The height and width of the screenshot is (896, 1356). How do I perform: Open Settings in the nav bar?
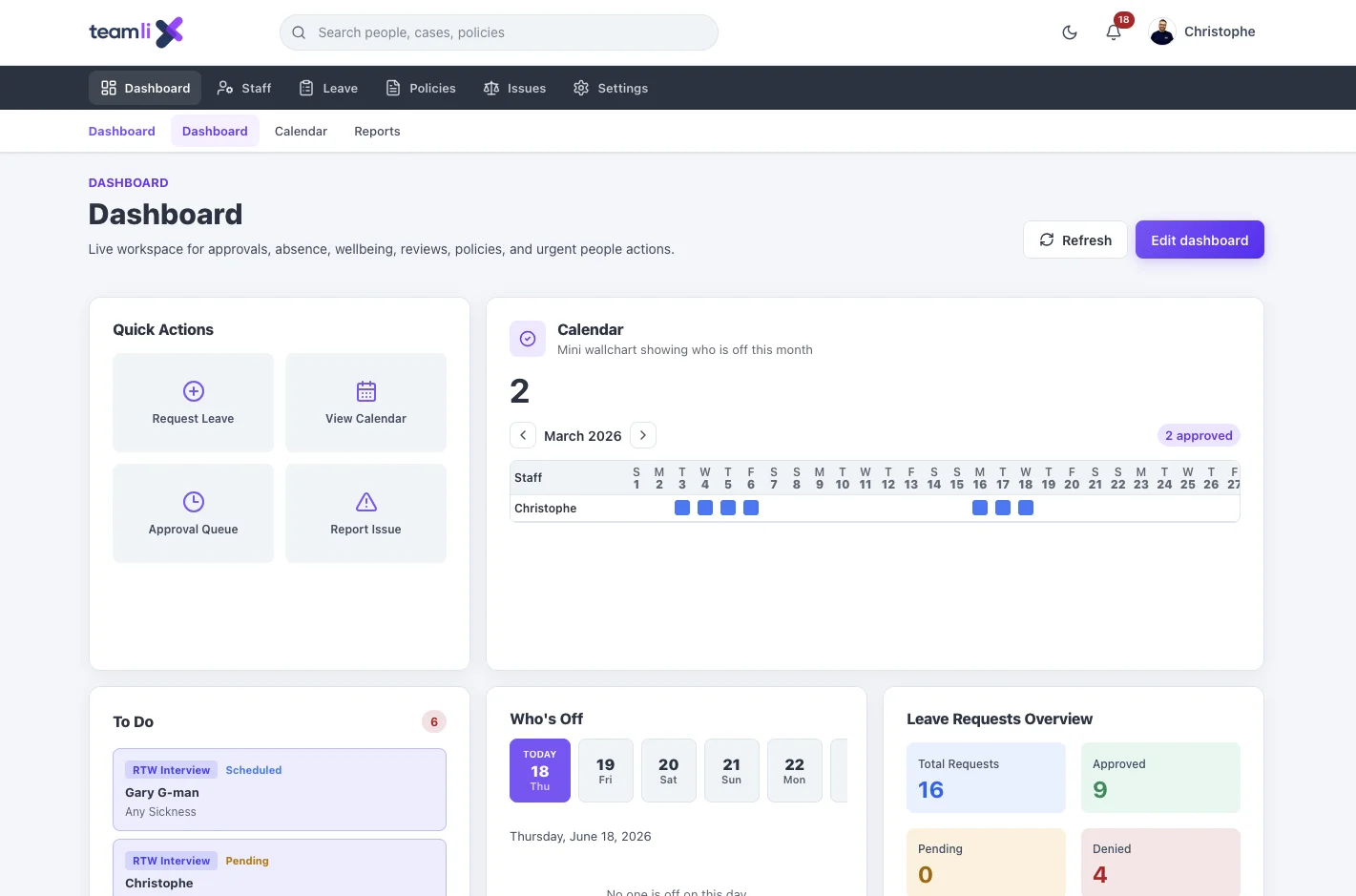[611, 88]
